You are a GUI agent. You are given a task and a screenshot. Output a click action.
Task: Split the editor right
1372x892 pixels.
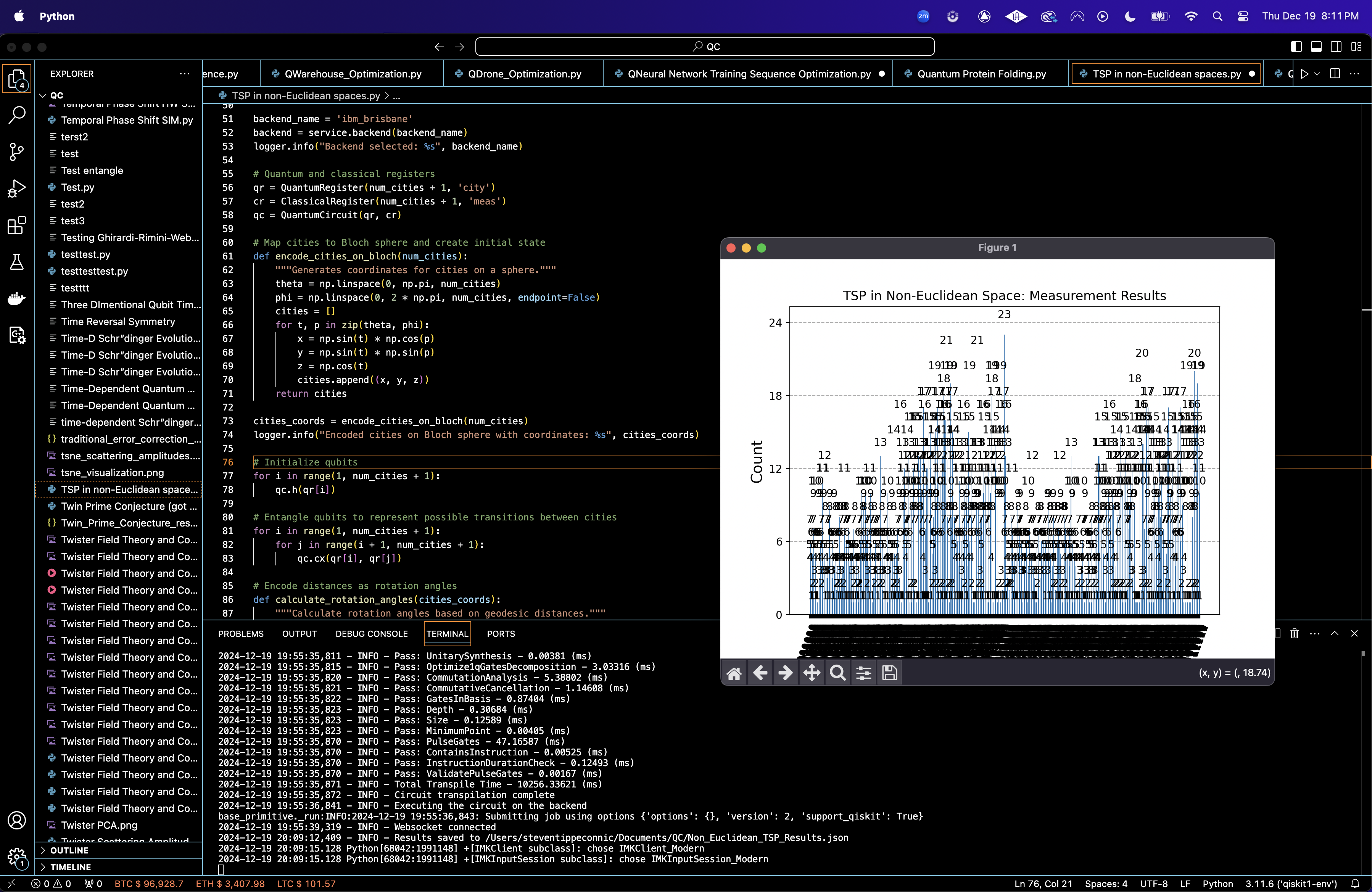[1335, 74]
